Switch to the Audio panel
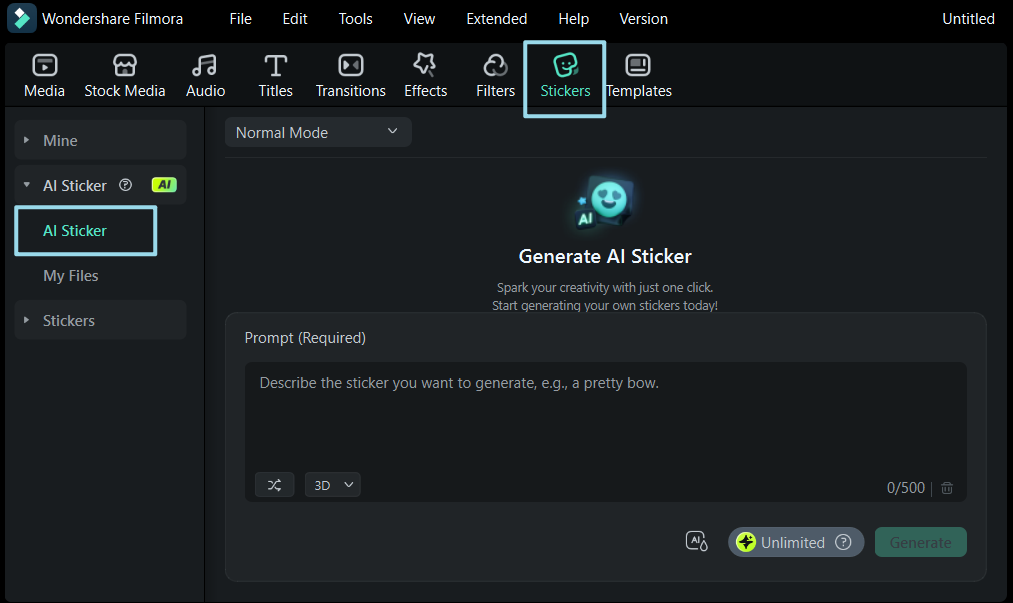Image resolution: width=1013 pixels, height=603 pixels. 205,76
